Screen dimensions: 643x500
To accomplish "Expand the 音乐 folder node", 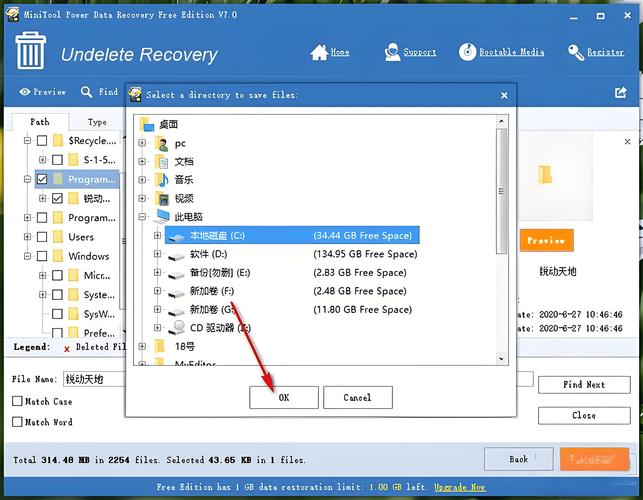I will (143, 180).
